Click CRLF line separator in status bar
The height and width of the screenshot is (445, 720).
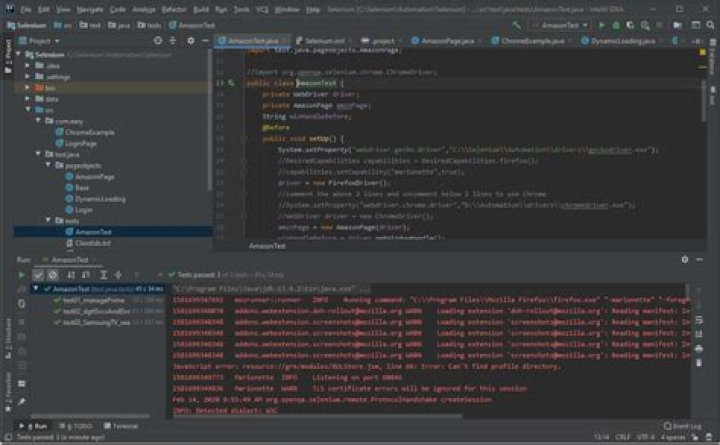tap(622, 437)
